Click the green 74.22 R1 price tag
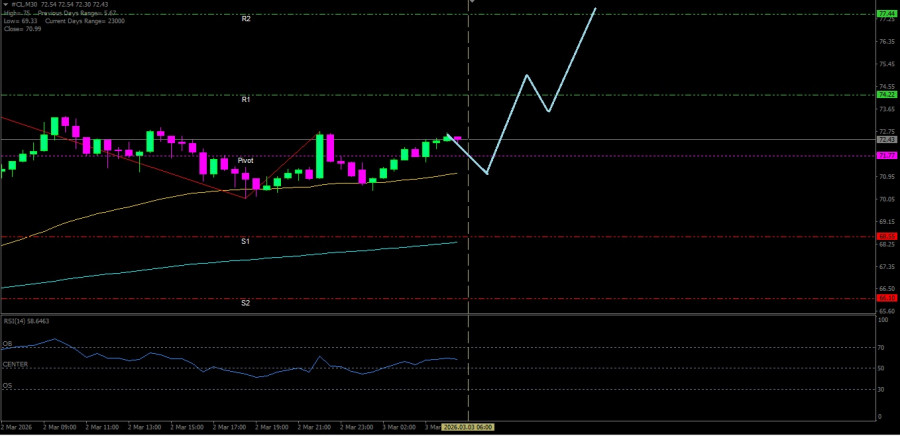Image resolution: width=900 pixels, height=436 pixels. pos(885,95)
